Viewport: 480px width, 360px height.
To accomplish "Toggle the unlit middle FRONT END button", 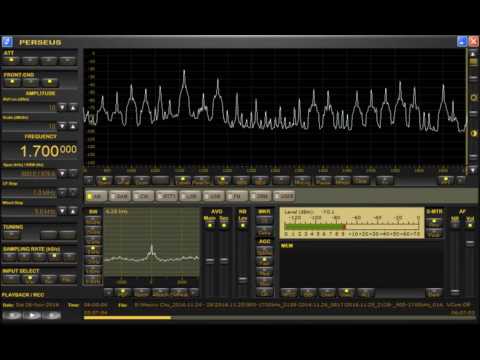I will [x=31, y=82].
